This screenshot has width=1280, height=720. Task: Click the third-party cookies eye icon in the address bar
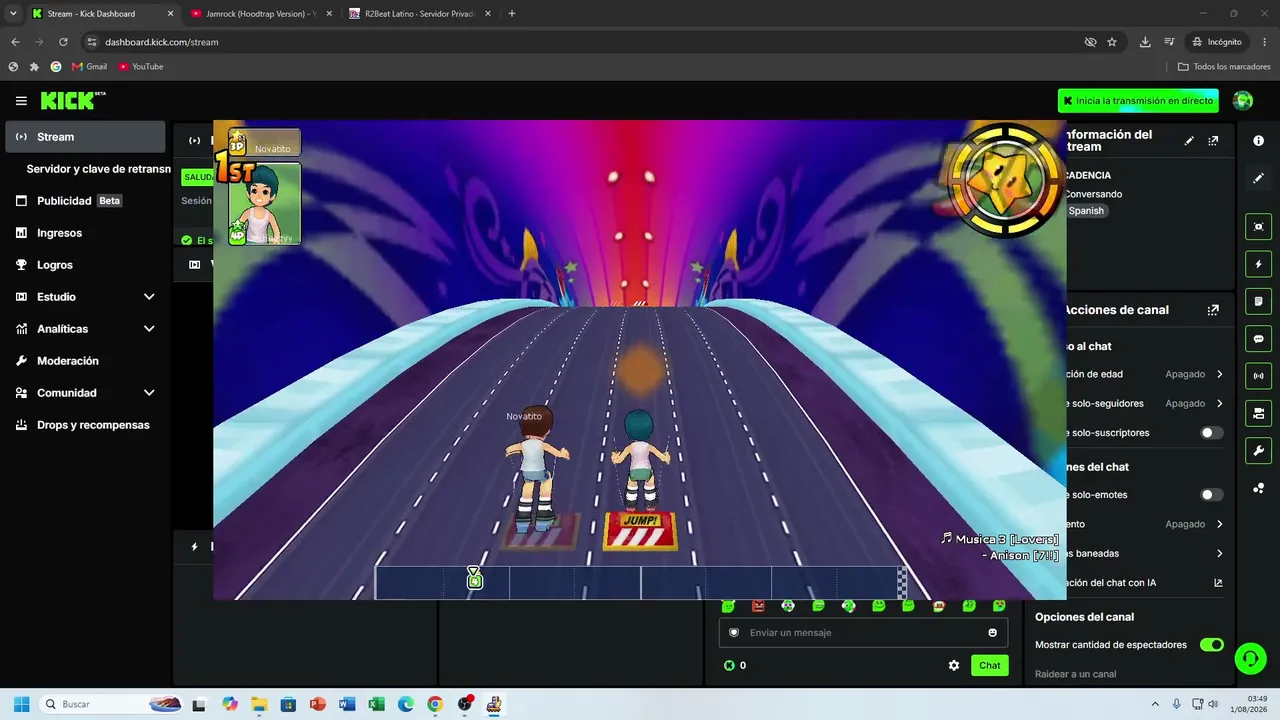pyautogui.click(x=1090, y=42)
